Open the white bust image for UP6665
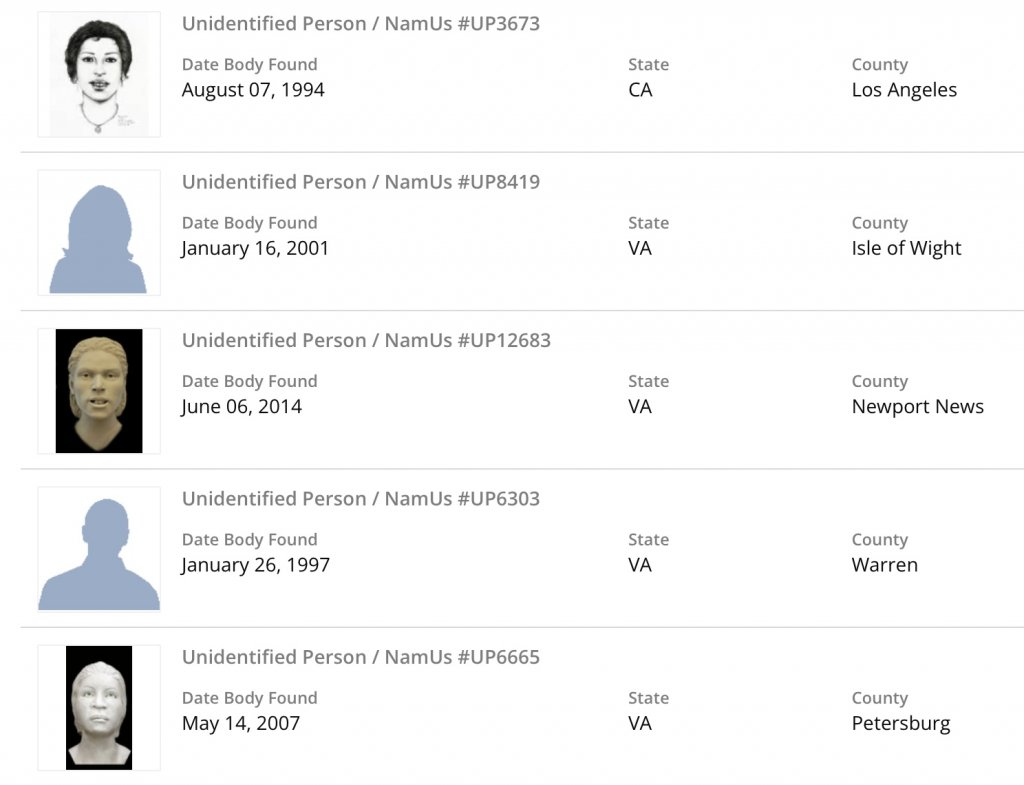This screenshot has width=1024, height=785. click(x=99, y=707)
